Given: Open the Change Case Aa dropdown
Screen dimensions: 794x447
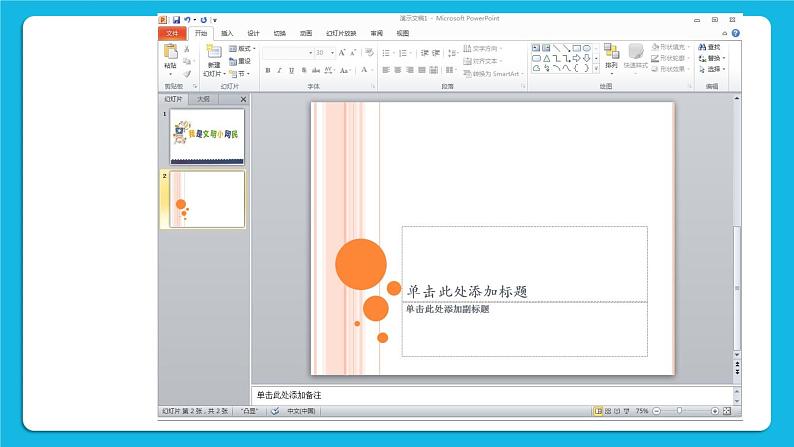Looking at the screenshot, I should pos(345,70).
